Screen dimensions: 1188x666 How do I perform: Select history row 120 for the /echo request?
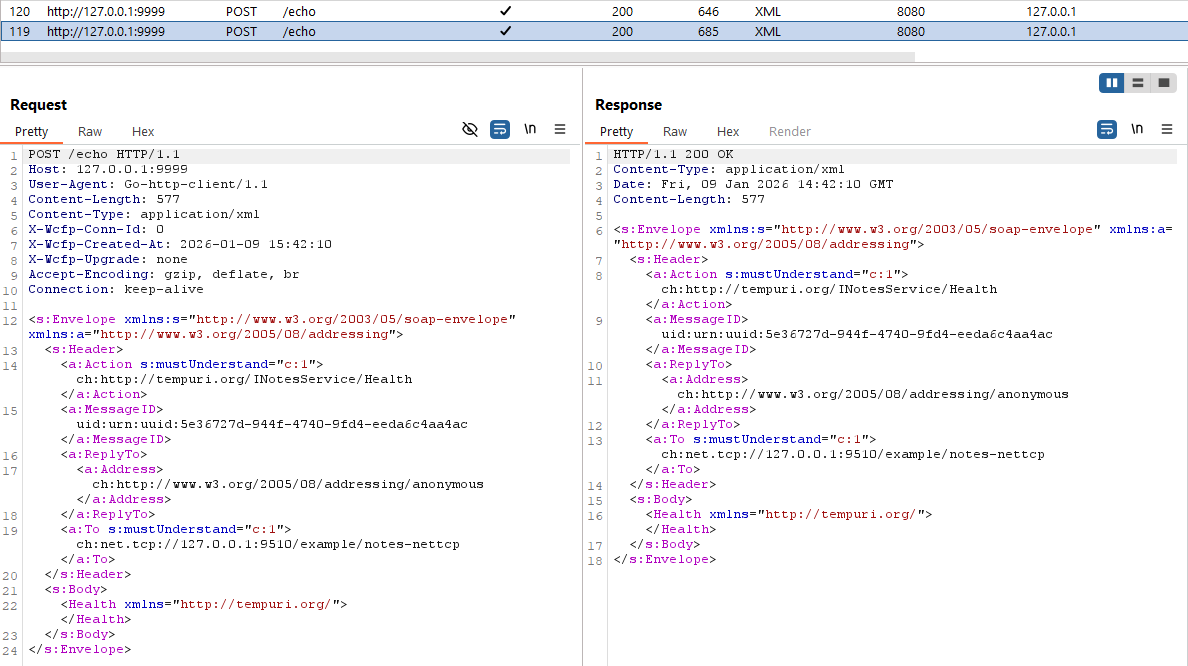[x=300, y=11]
